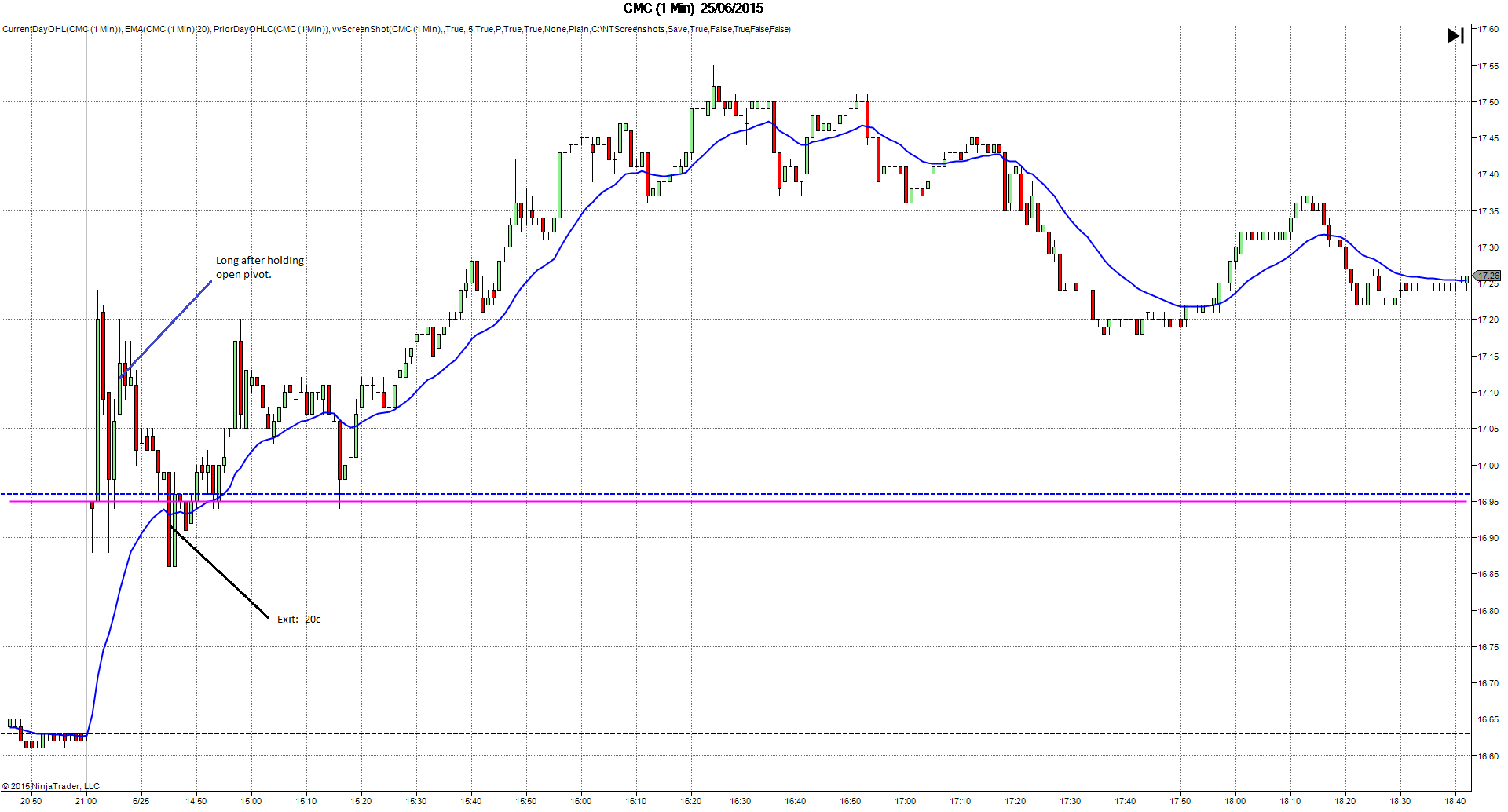1508x812 pixels.
Task: Select the 14:50 time axis label
Action: tap(196, 801)
